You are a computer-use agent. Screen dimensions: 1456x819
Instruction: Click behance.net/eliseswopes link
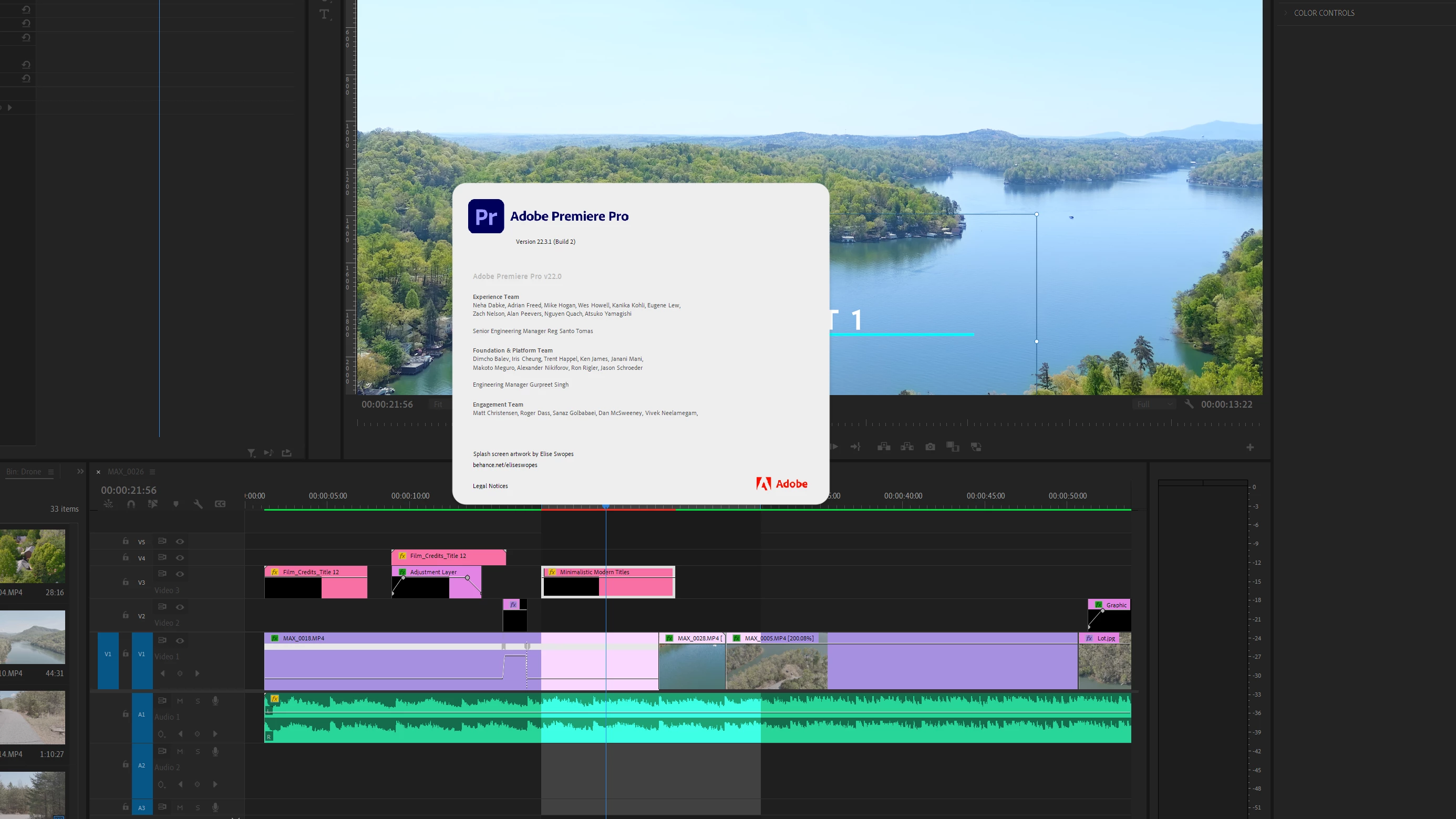pyautogui.click(x=504, y=465)
